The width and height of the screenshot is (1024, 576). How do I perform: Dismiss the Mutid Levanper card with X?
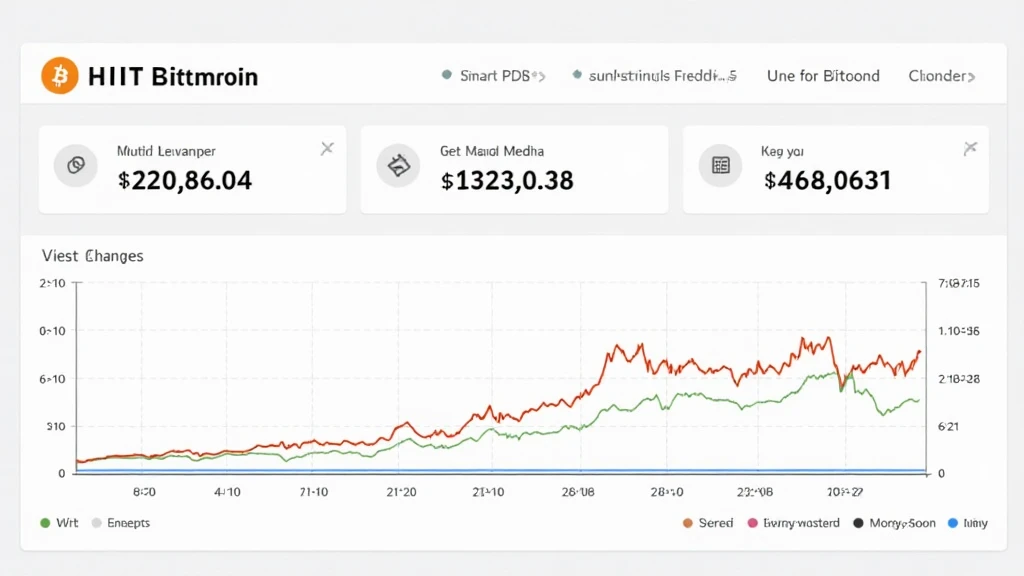[x=326, y=149]
